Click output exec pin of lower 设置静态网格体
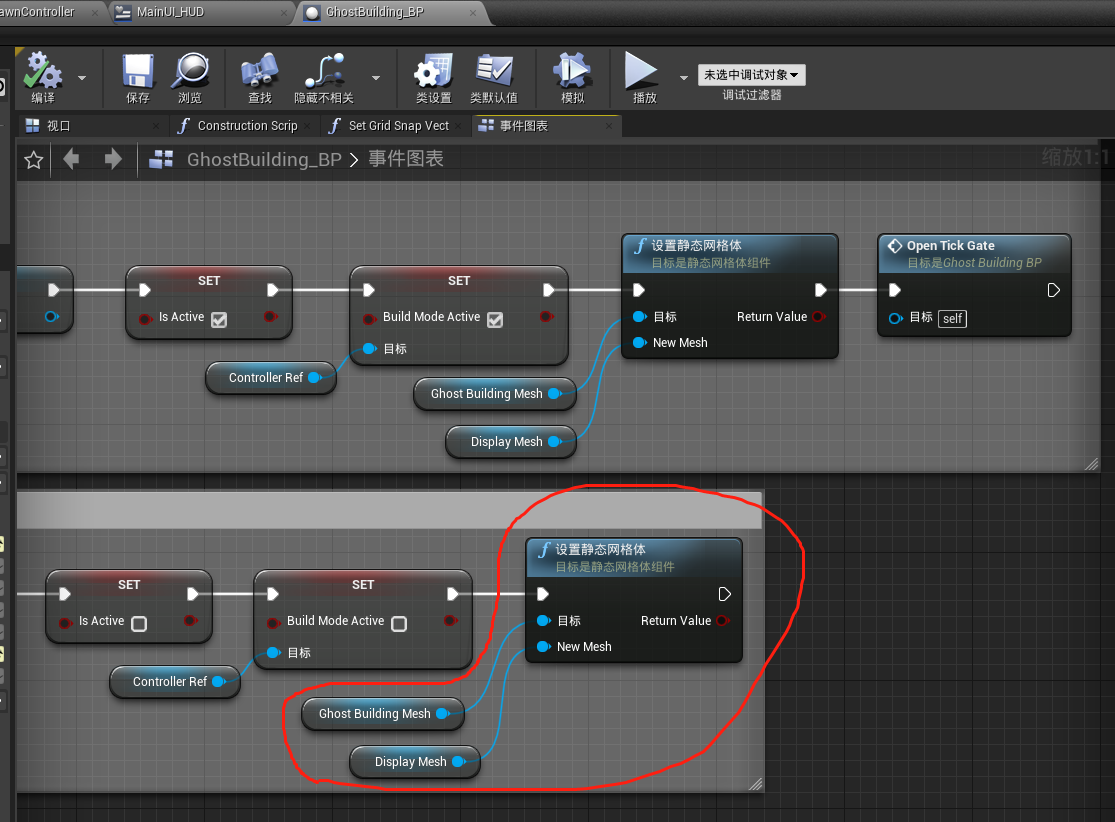Viewport: 1115px width, 822px height. tap(724, 594)
